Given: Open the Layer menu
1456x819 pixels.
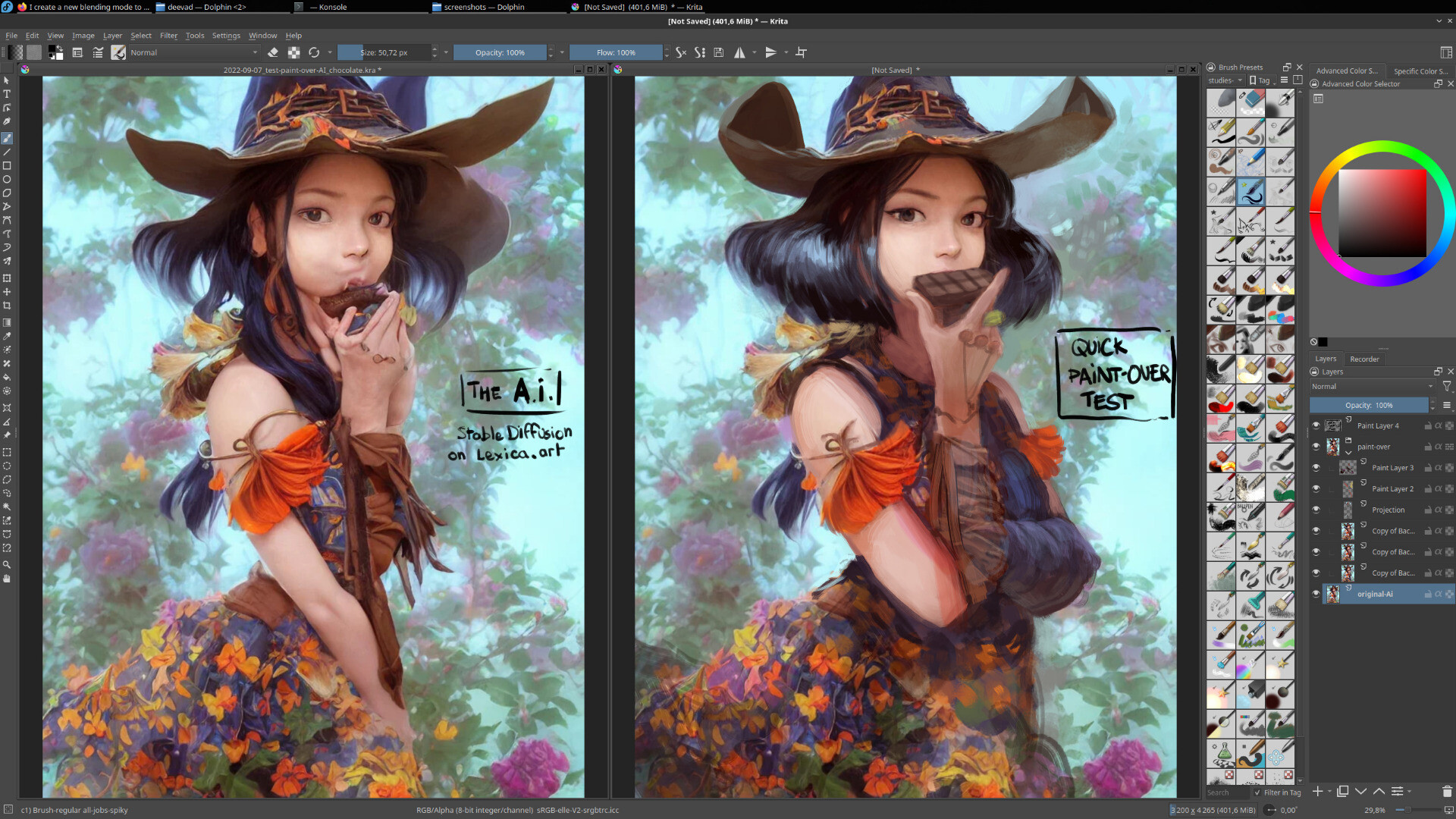Looking at the screenshot, I should 112,36.
